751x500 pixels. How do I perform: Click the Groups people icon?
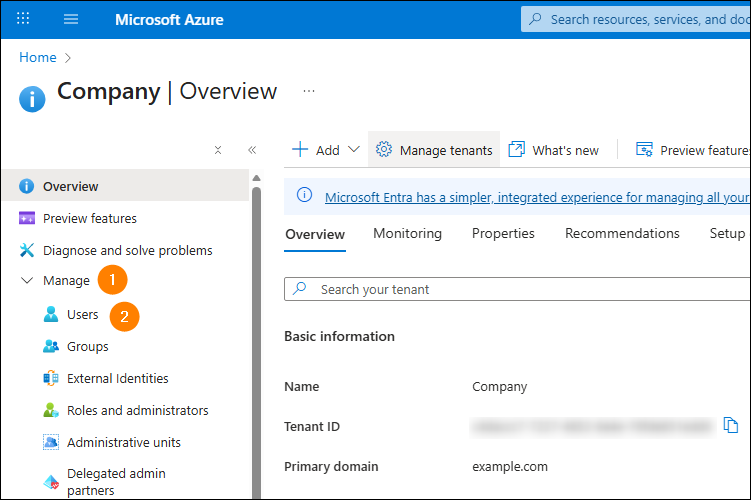coord(51,346)
